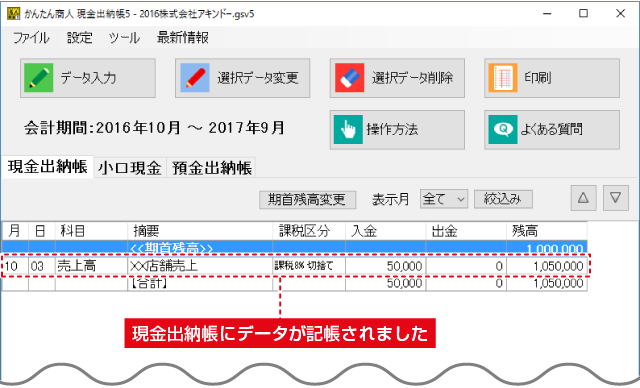Image resolution: width=640 pixels, height=388 pixels.
Task: Open the 最新情報 menu
Action: (182, 38)
